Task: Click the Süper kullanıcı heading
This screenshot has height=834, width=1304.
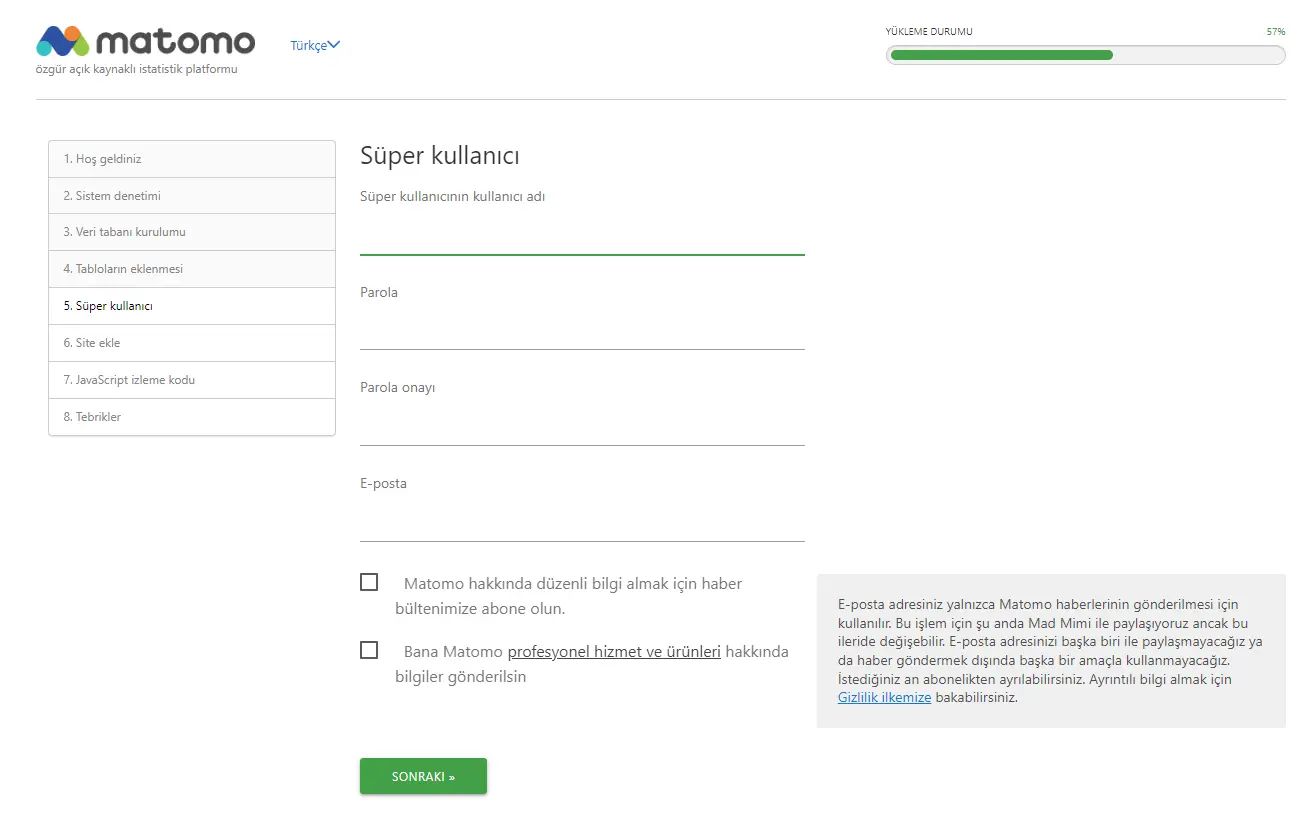Action: click(x=440, y=156)
